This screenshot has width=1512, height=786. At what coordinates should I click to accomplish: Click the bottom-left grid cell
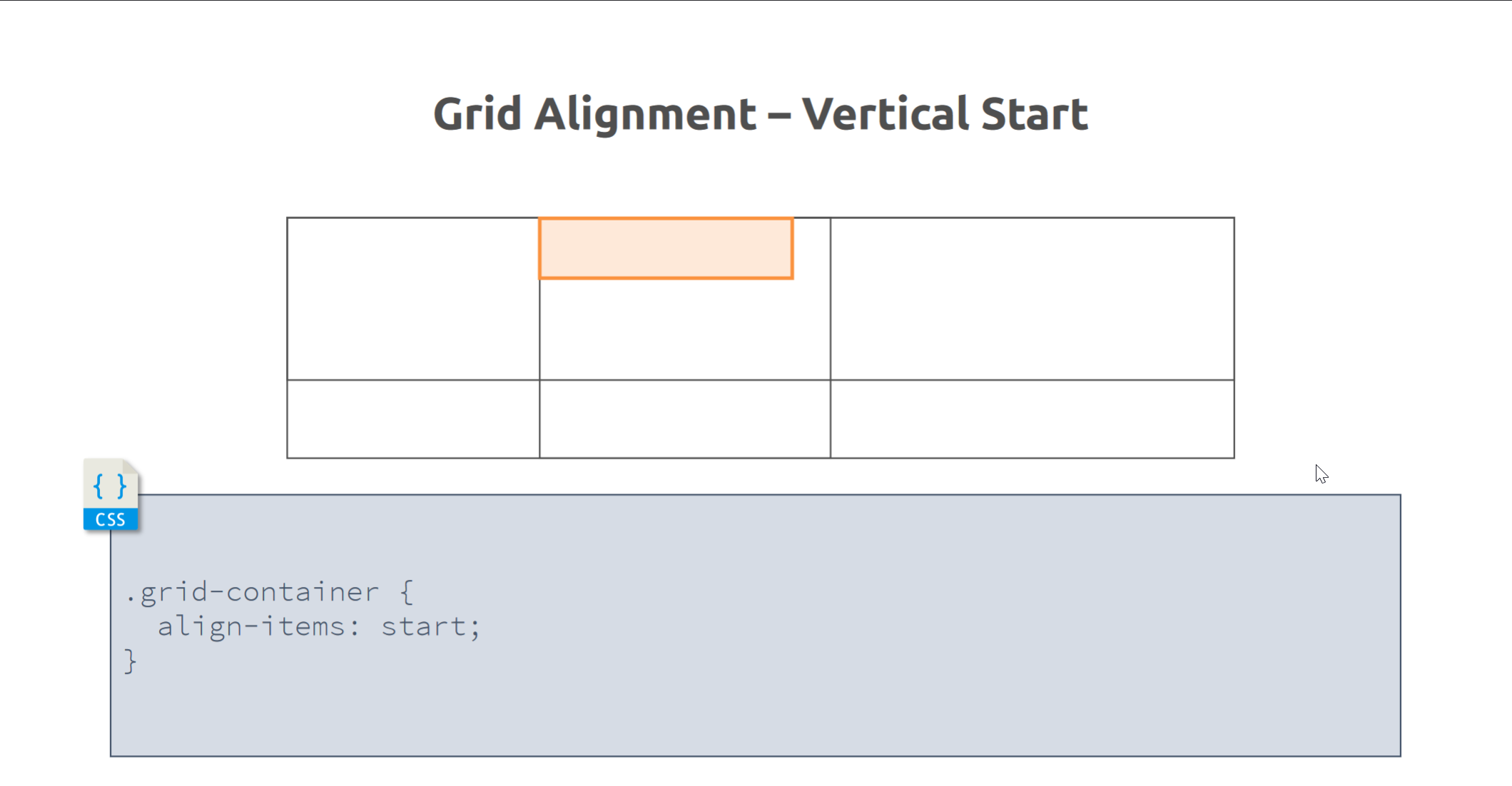click(412, 419)
